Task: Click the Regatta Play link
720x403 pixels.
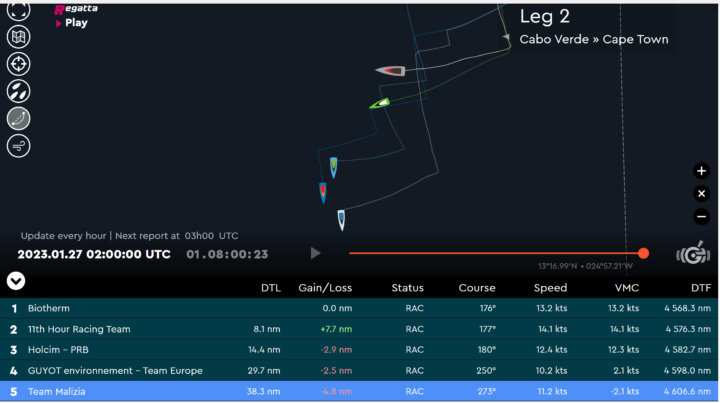Action: coord(75,16)
